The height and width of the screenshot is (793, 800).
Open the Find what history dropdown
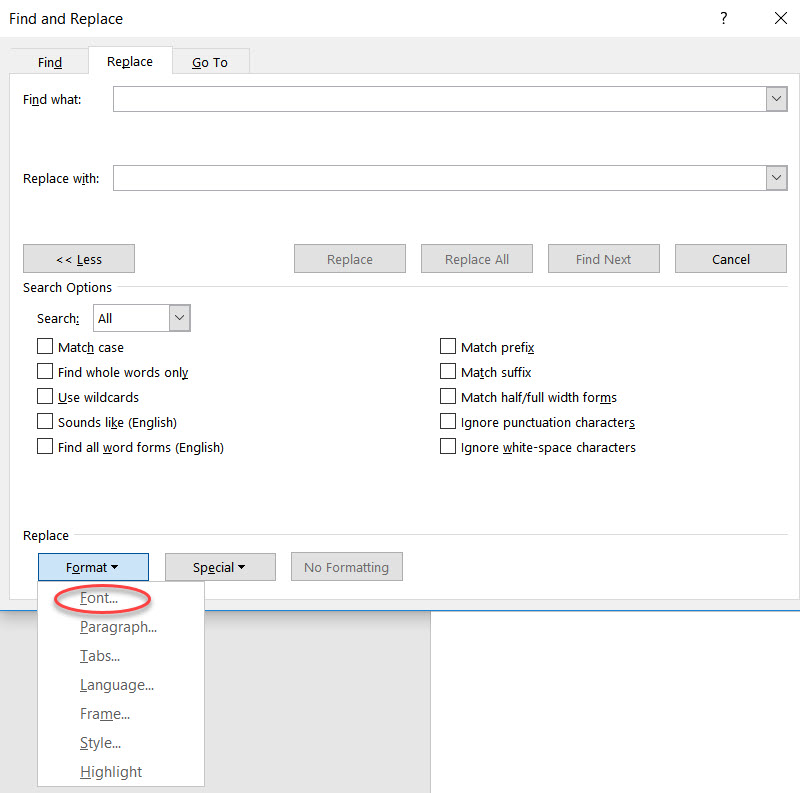[777, 99]
